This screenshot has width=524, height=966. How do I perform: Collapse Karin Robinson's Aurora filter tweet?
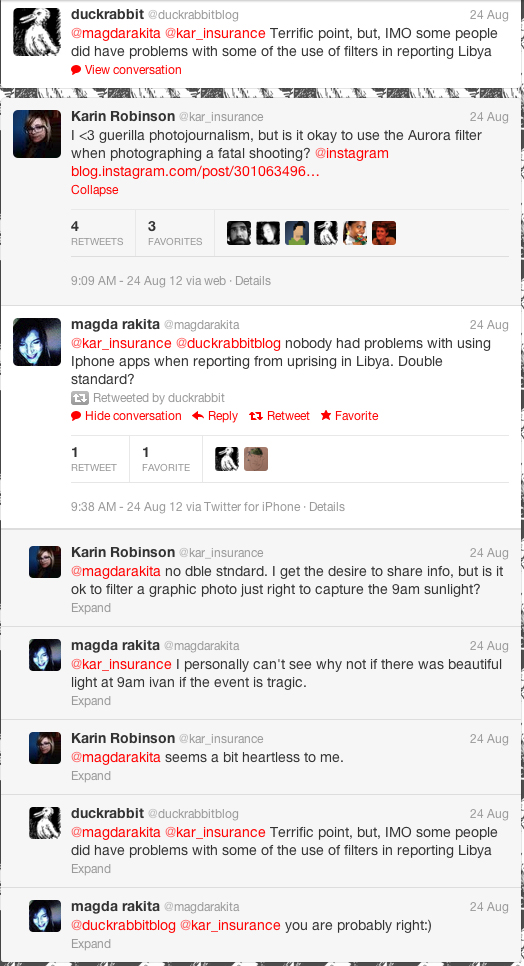[95, 190]
